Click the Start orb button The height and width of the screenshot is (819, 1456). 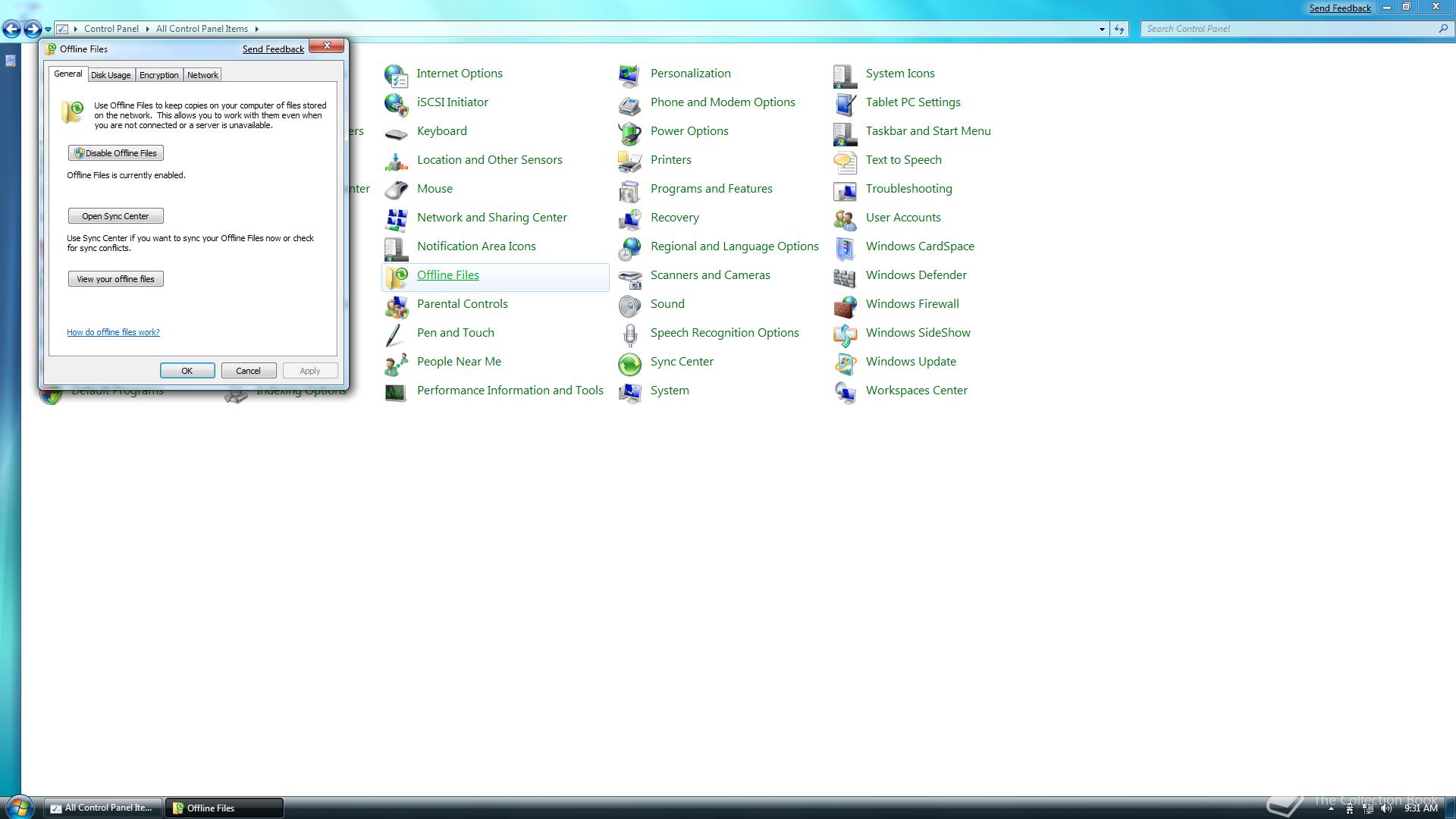pyautogui.click(x=18, y=807)
